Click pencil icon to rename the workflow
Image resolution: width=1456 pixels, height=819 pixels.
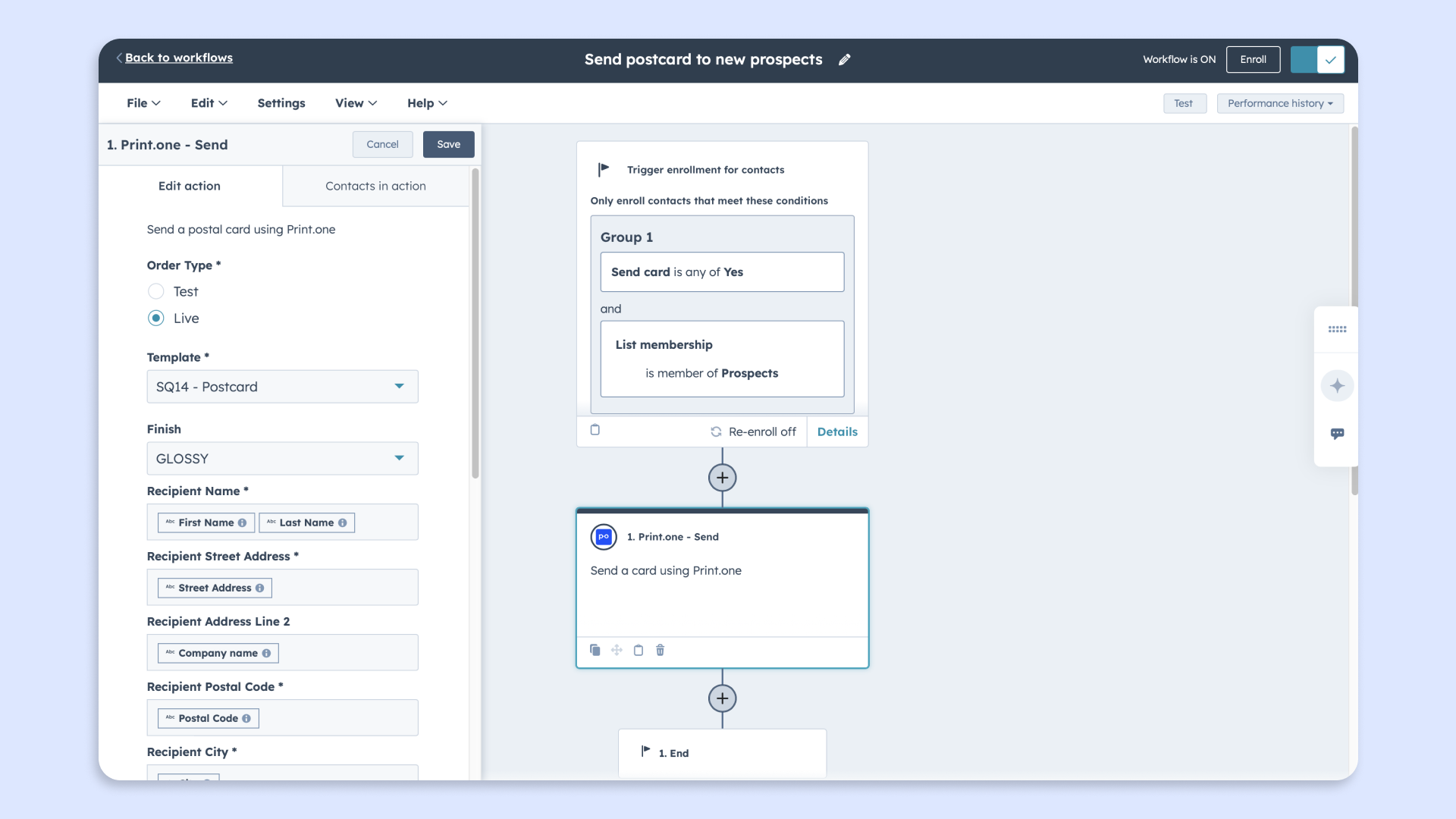coord(845,59)
